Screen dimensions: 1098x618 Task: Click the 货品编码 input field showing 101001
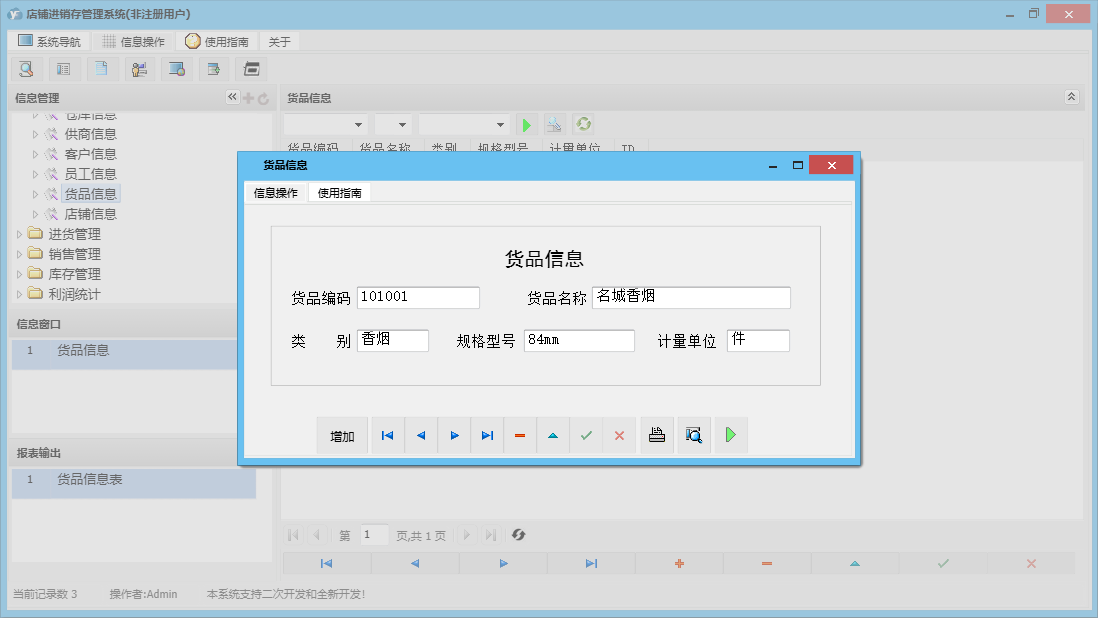418,297
